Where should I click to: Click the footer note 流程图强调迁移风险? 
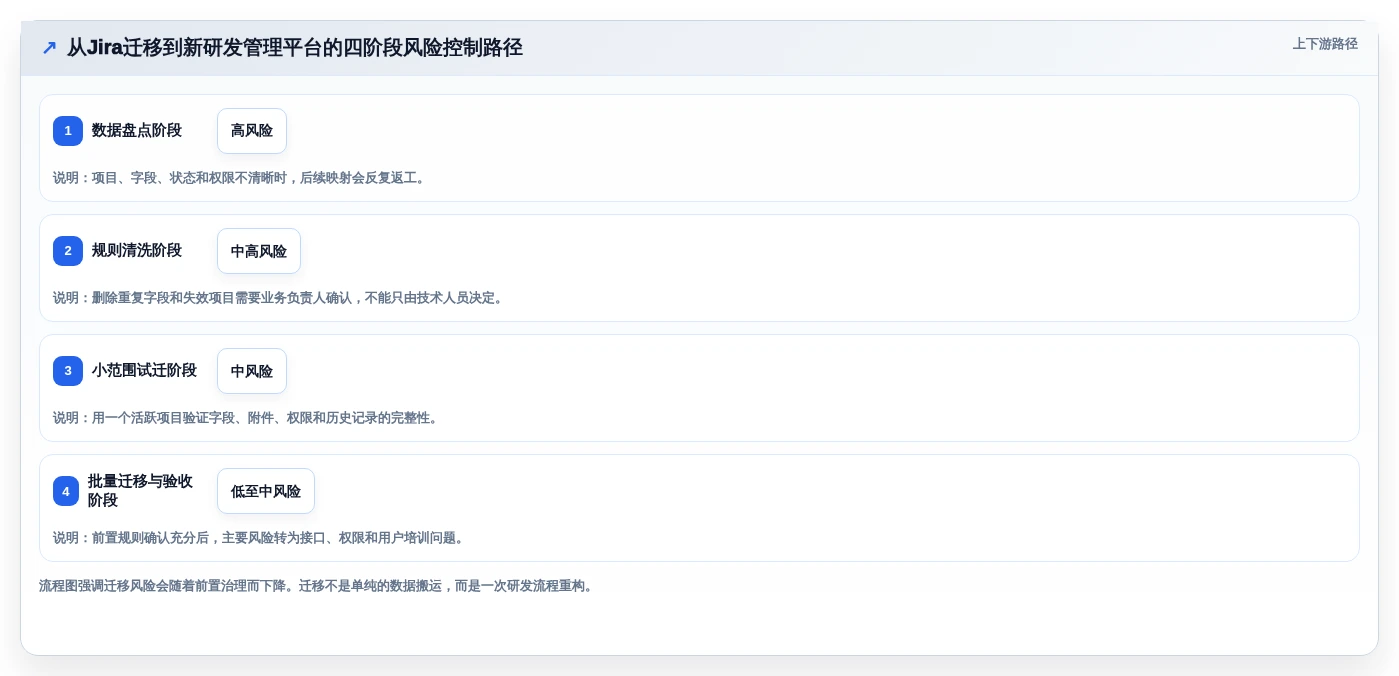[x=318, y=586]
